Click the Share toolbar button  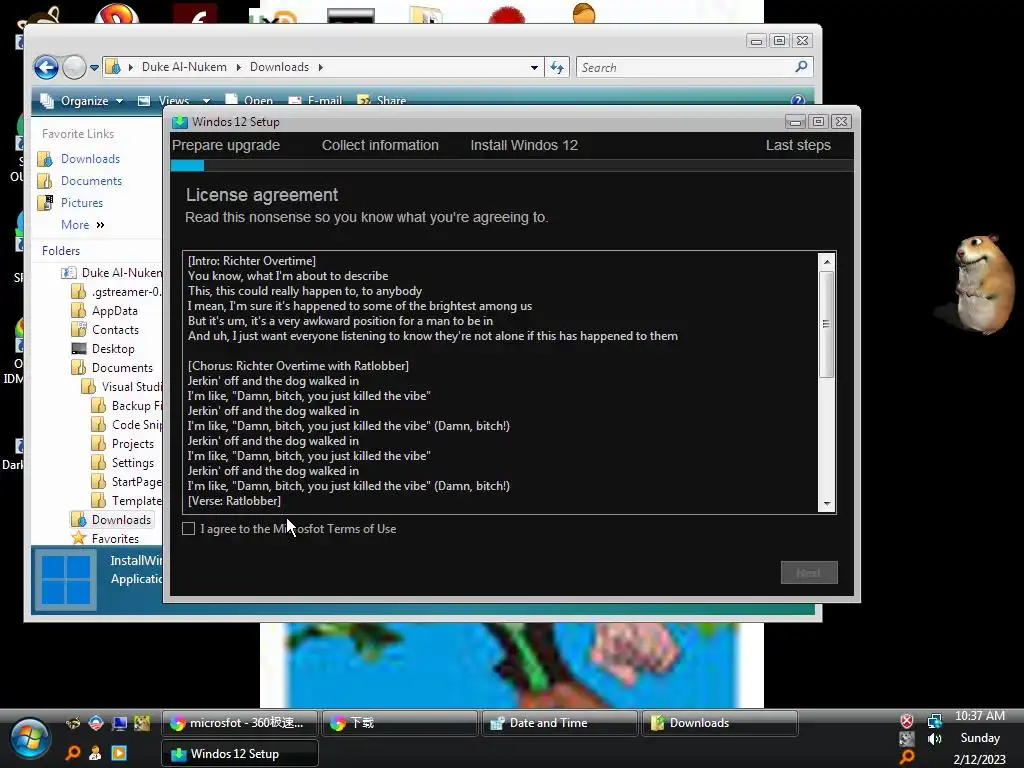coord(382,101)
